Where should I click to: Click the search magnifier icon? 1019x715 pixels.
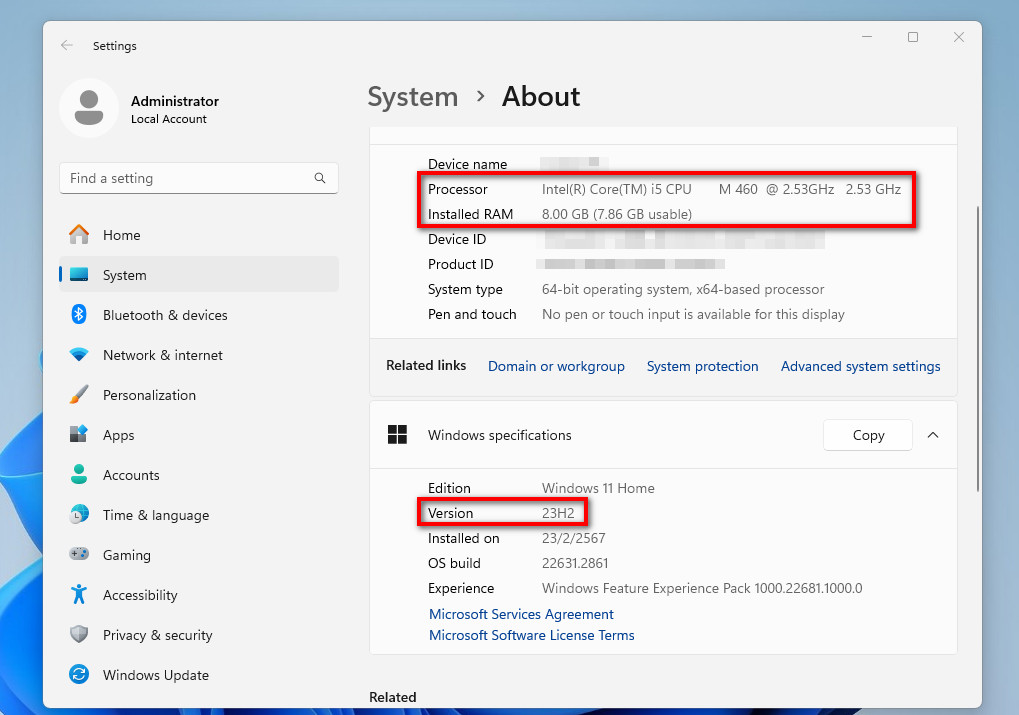(320, 178)
